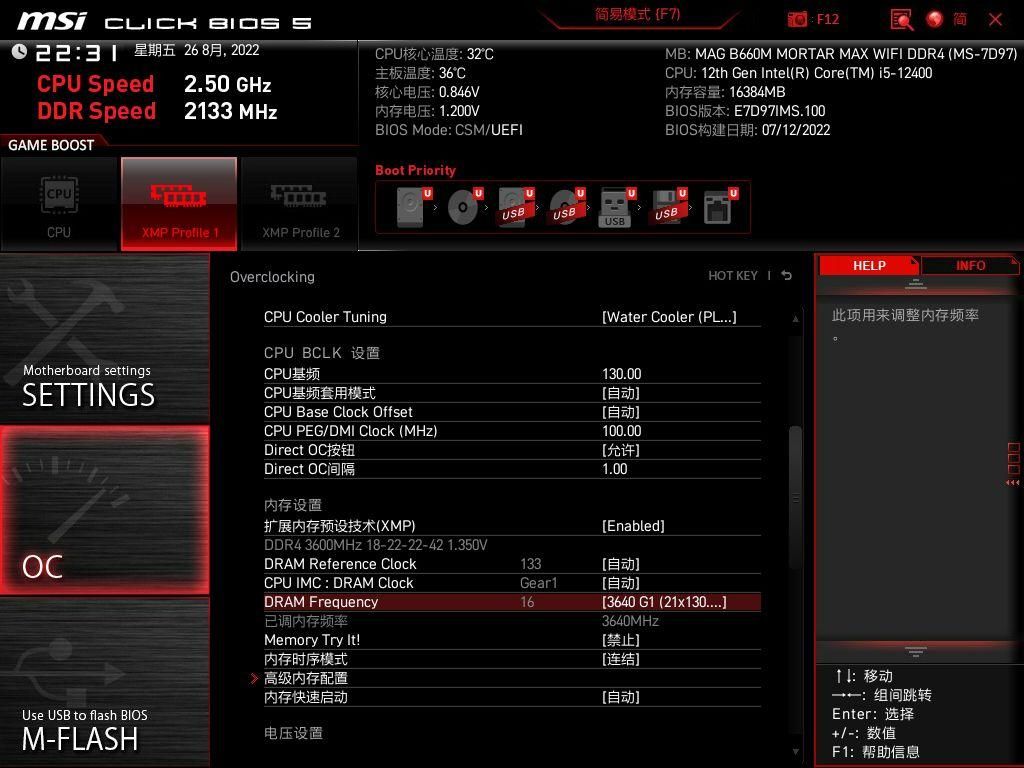Click the F12 screenshot camera icon

point(797,19)
